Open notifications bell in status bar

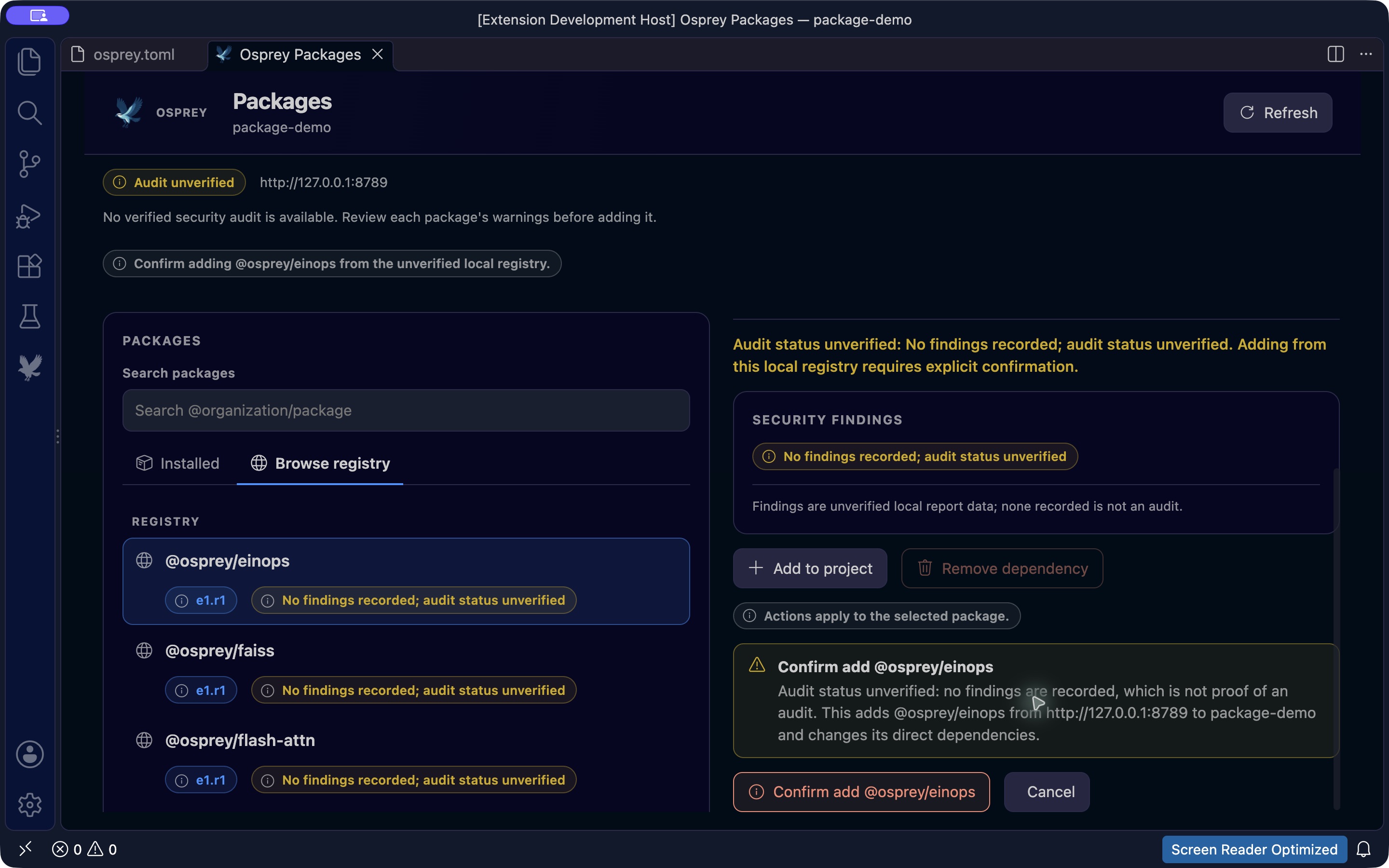point(1364,849)
